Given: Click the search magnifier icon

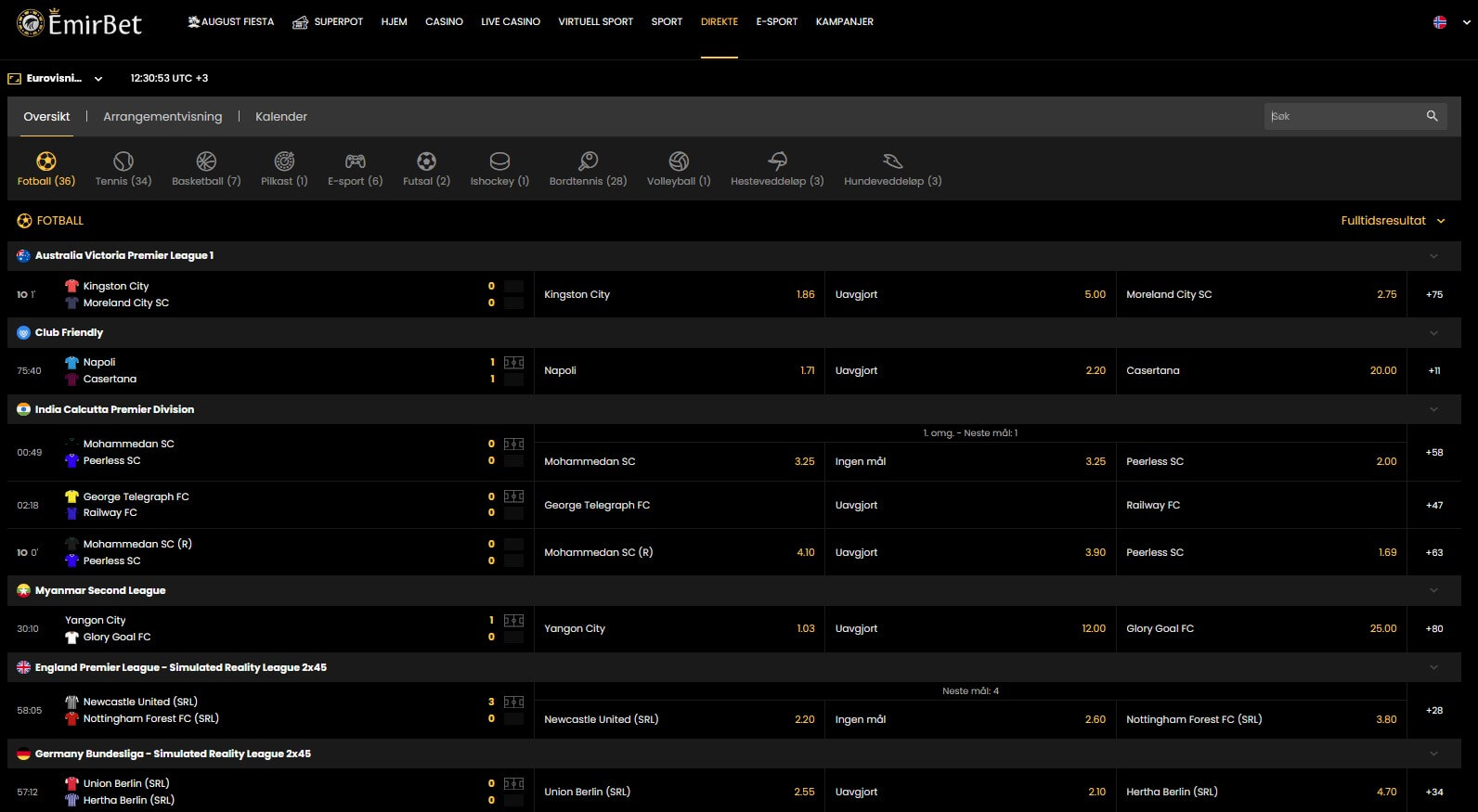Looking at the screenshot, I should click(x=1432, y=116).
